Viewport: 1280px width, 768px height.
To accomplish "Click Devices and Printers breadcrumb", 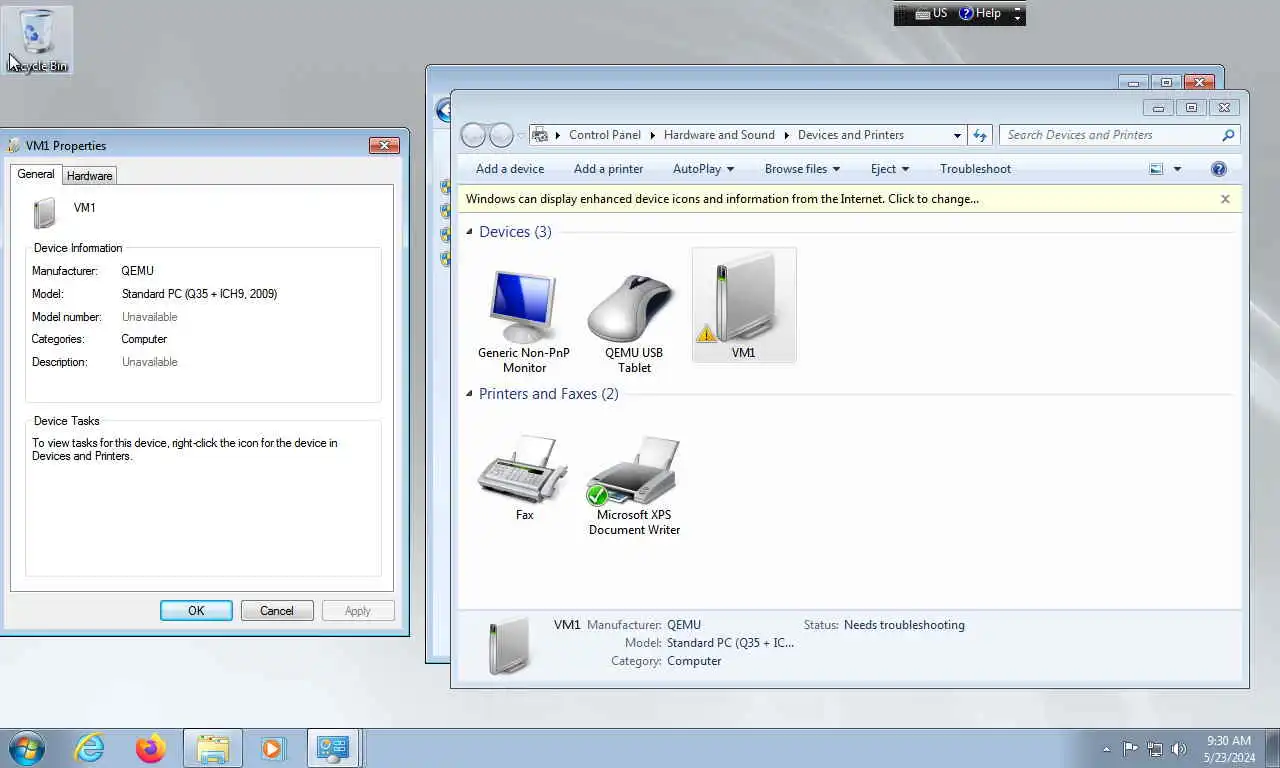I will (851, 135).
